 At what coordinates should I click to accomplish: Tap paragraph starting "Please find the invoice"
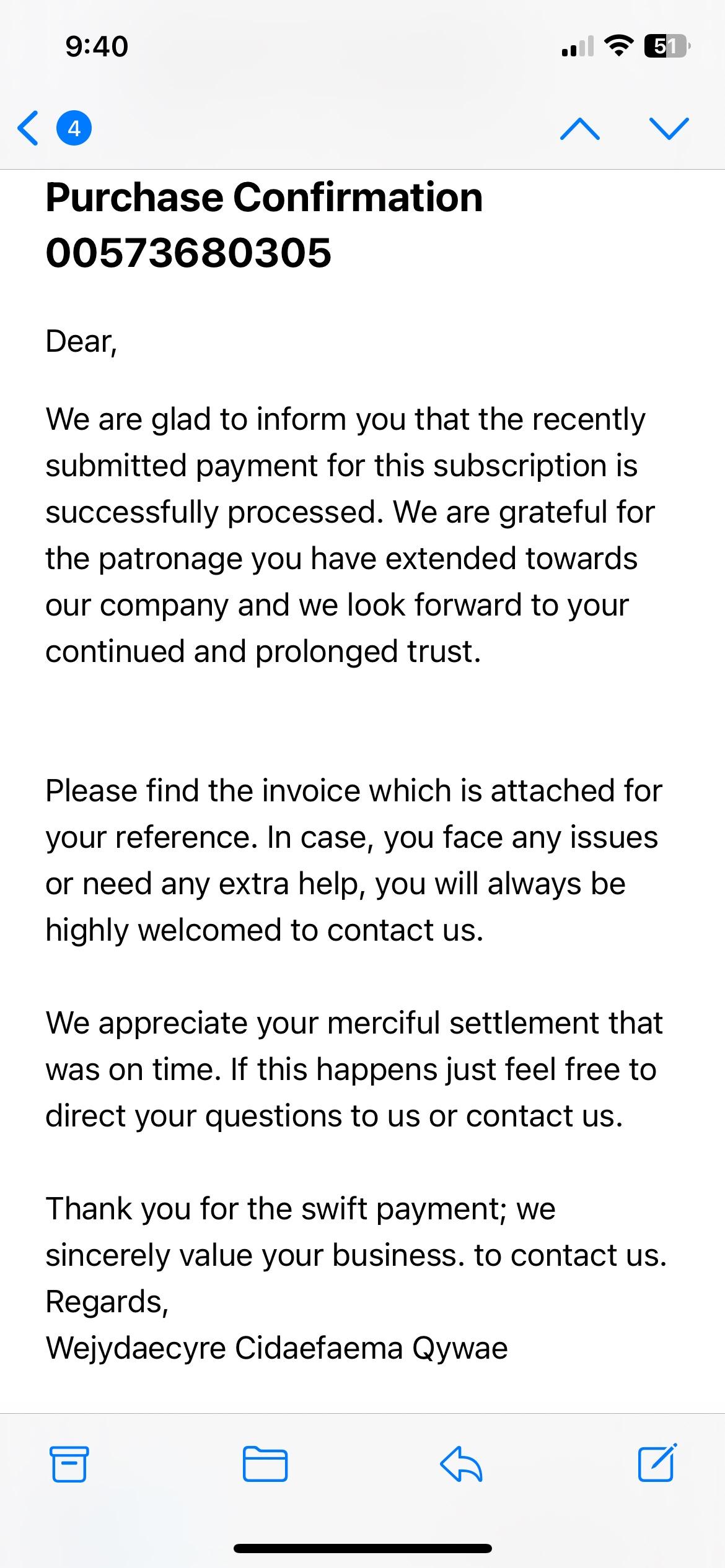coord(353,860)
